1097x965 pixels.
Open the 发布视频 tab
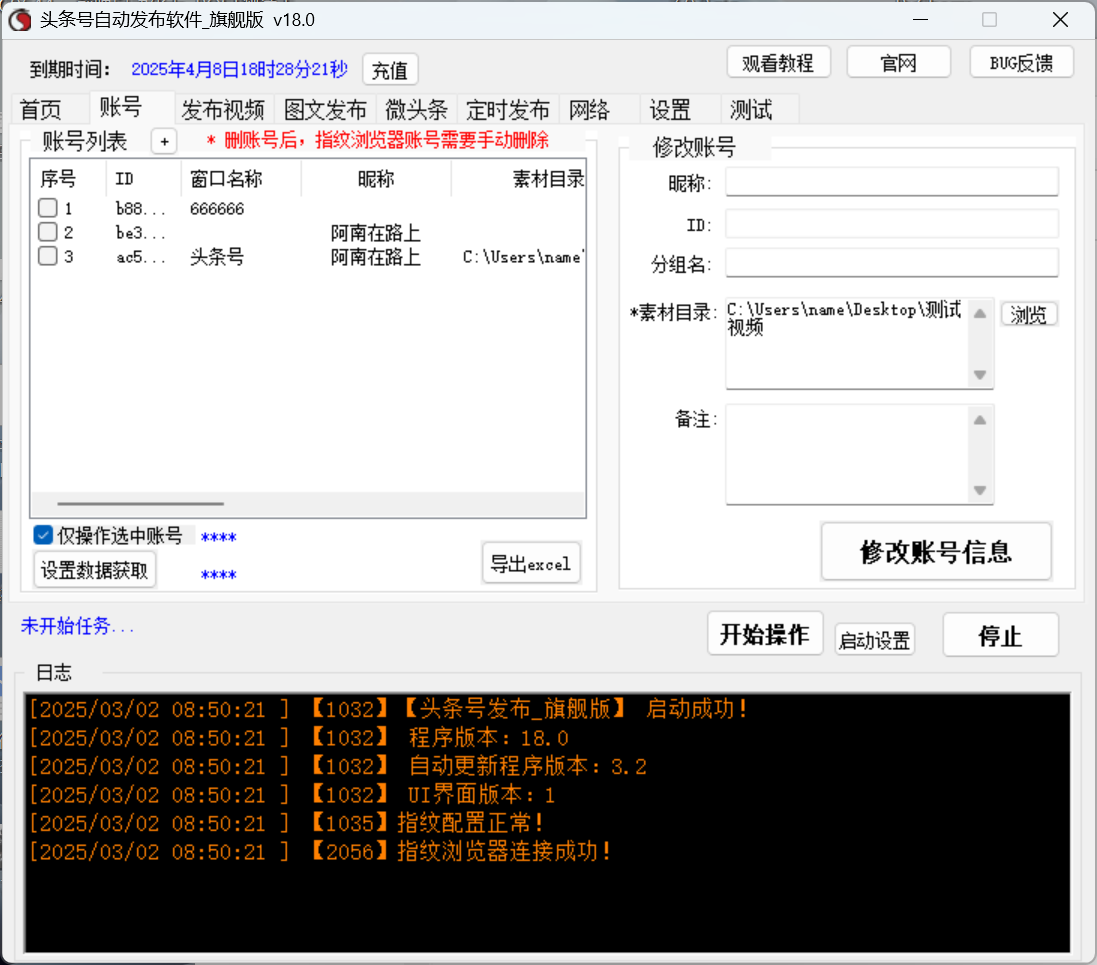[x=223, y=110]
